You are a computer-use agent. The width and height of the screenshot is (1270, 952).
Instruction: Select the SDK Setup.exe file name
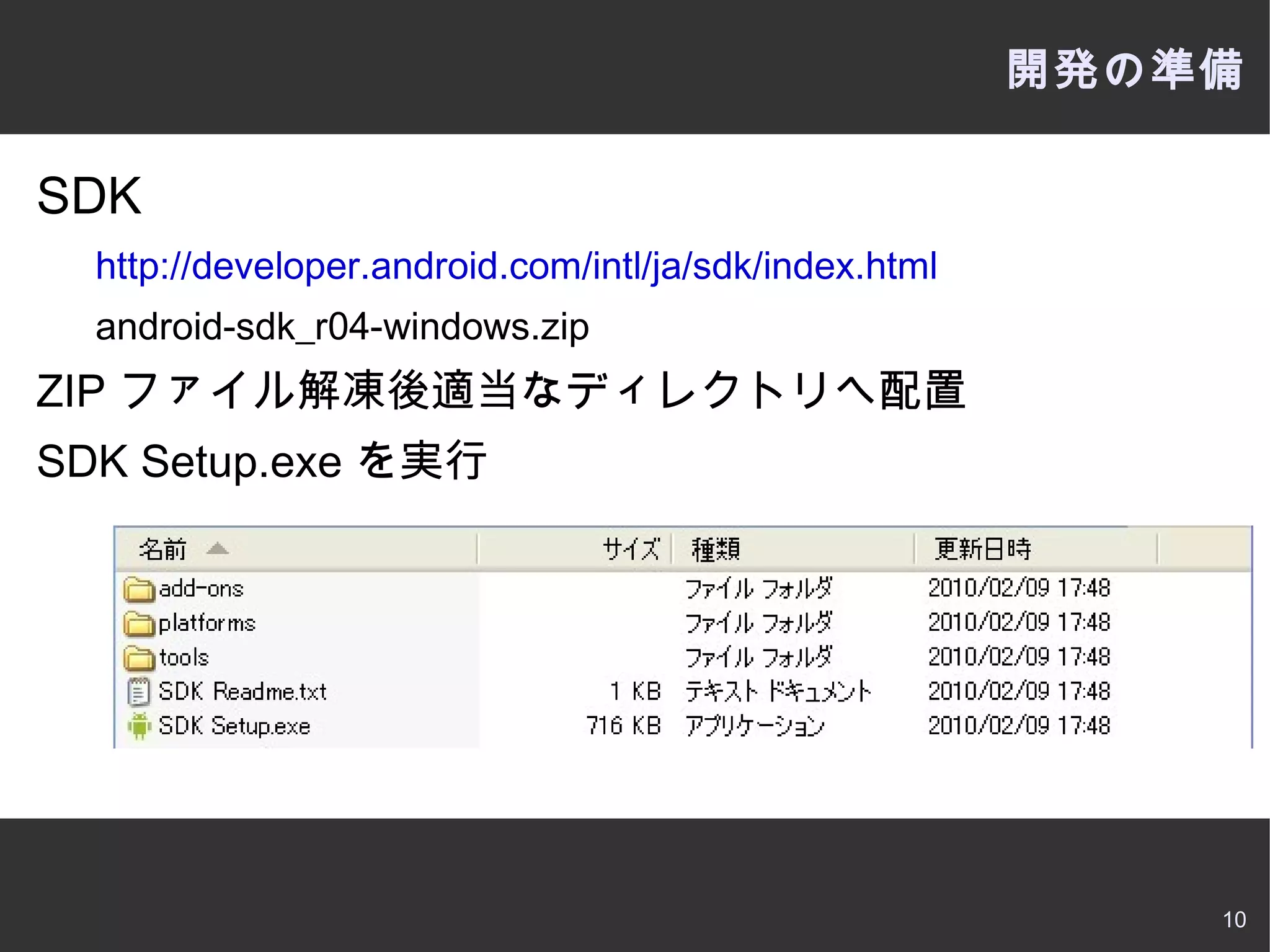point(234,726)
